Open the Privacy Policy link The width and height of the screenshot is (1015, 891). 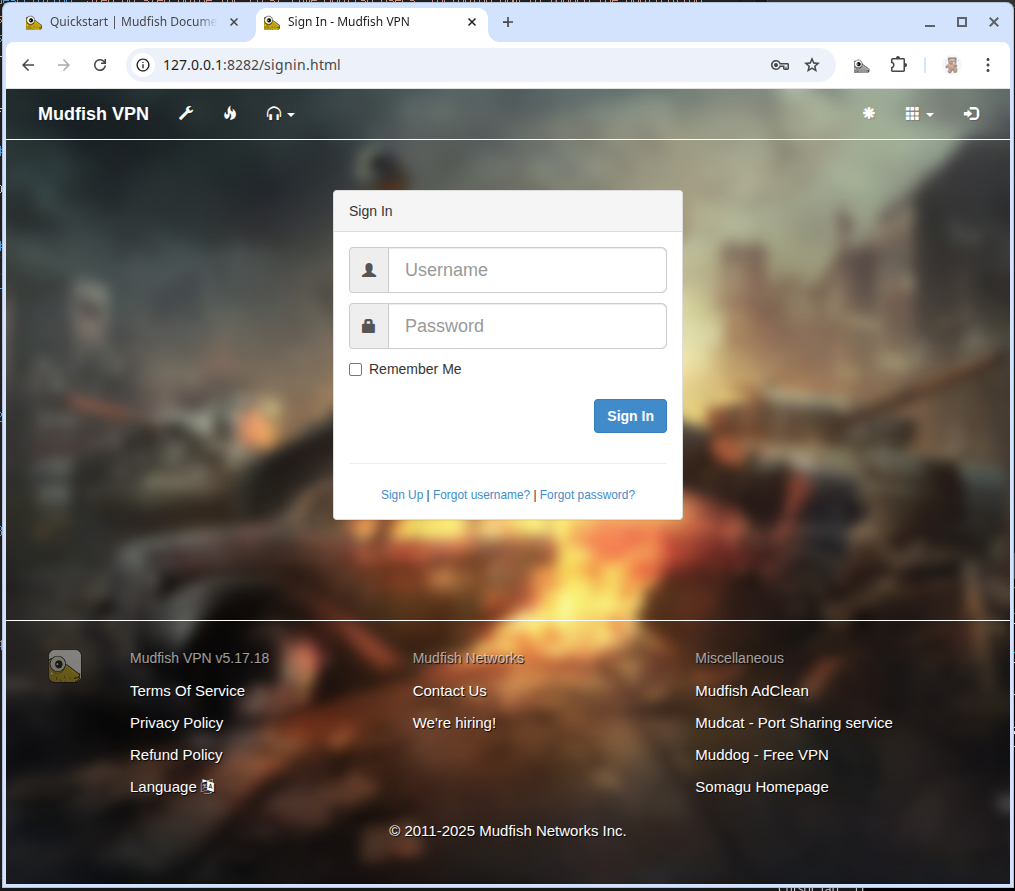[x=176, y=723]
